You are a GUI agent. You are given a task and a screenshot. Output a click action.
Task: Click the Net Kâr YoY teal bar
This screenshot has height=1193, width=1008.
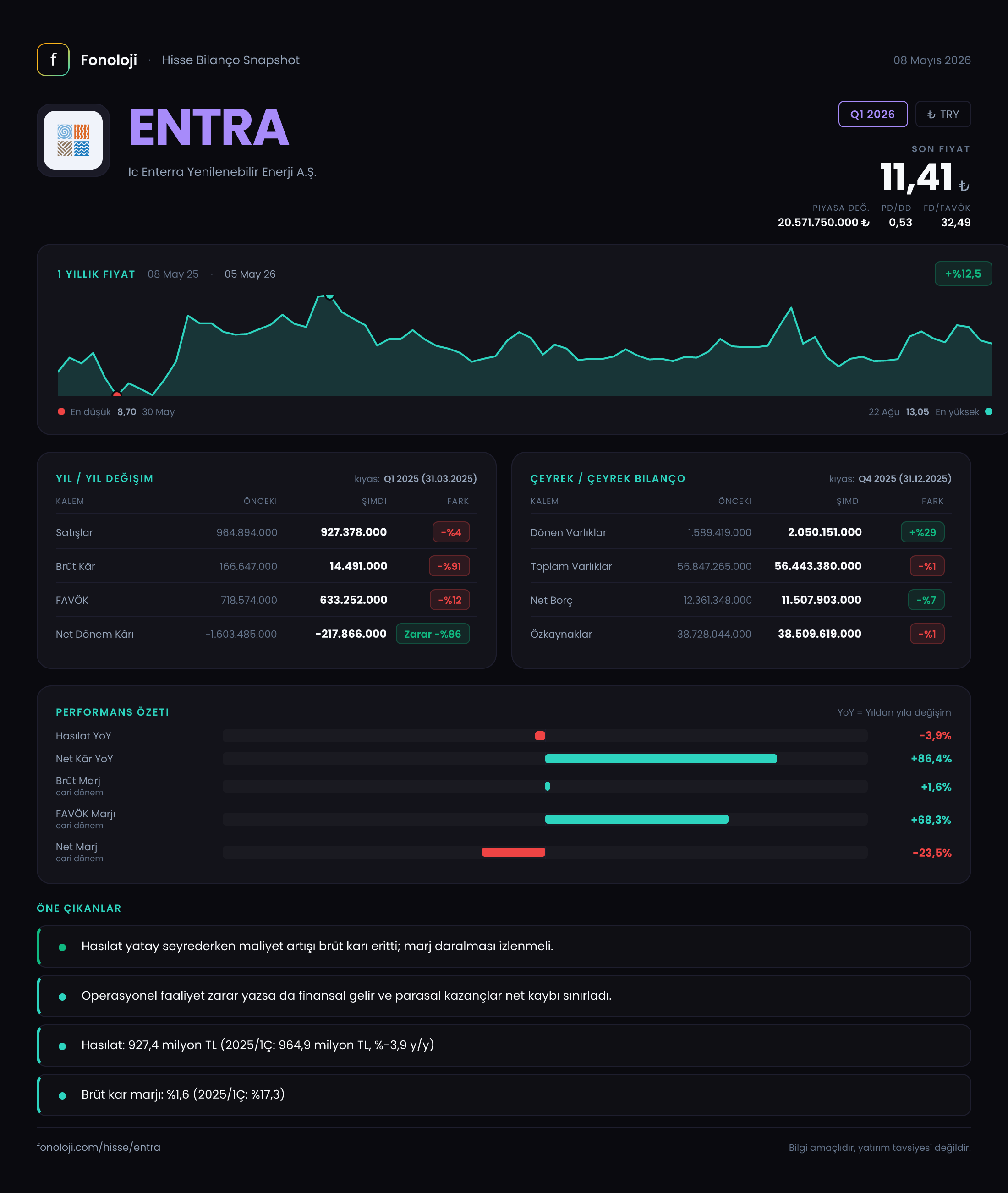pyautogui.click(x=661, y=759)
